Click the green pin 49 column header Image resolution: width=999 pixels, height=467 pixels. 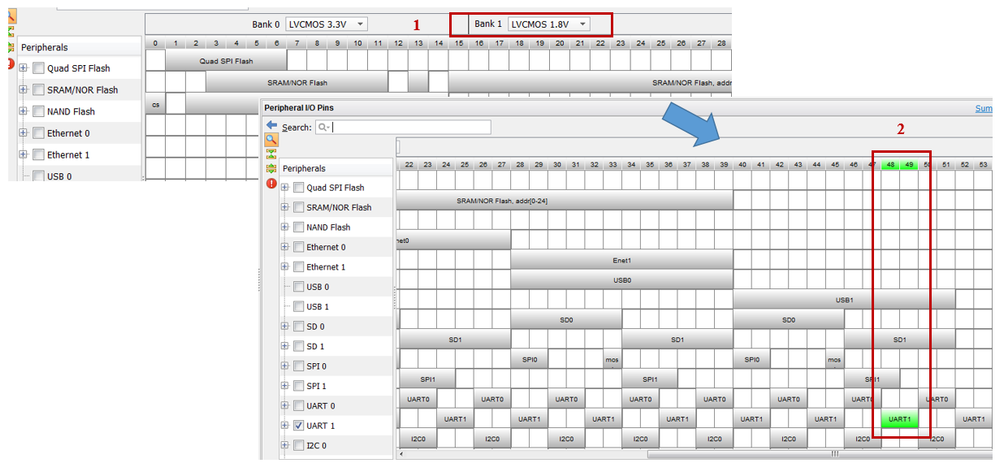click(x=909, y=165)
